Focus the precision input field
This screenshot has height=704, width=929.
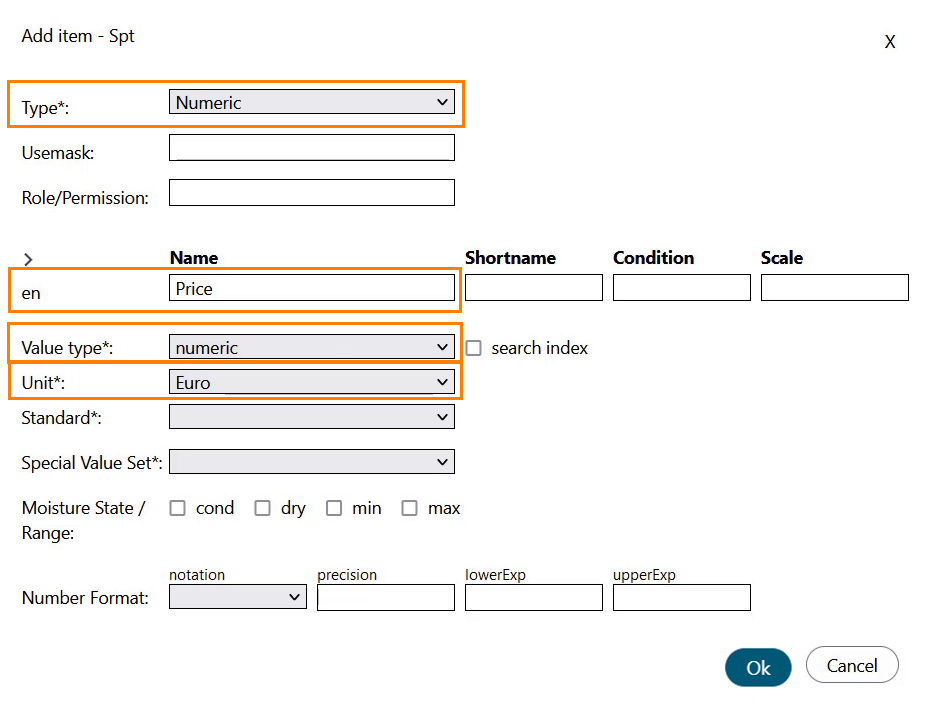tap(385, 598)
